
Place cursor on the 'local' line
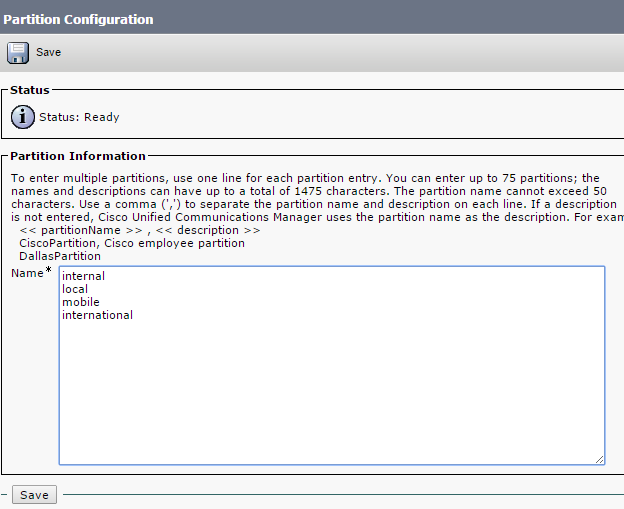[75, 289]
